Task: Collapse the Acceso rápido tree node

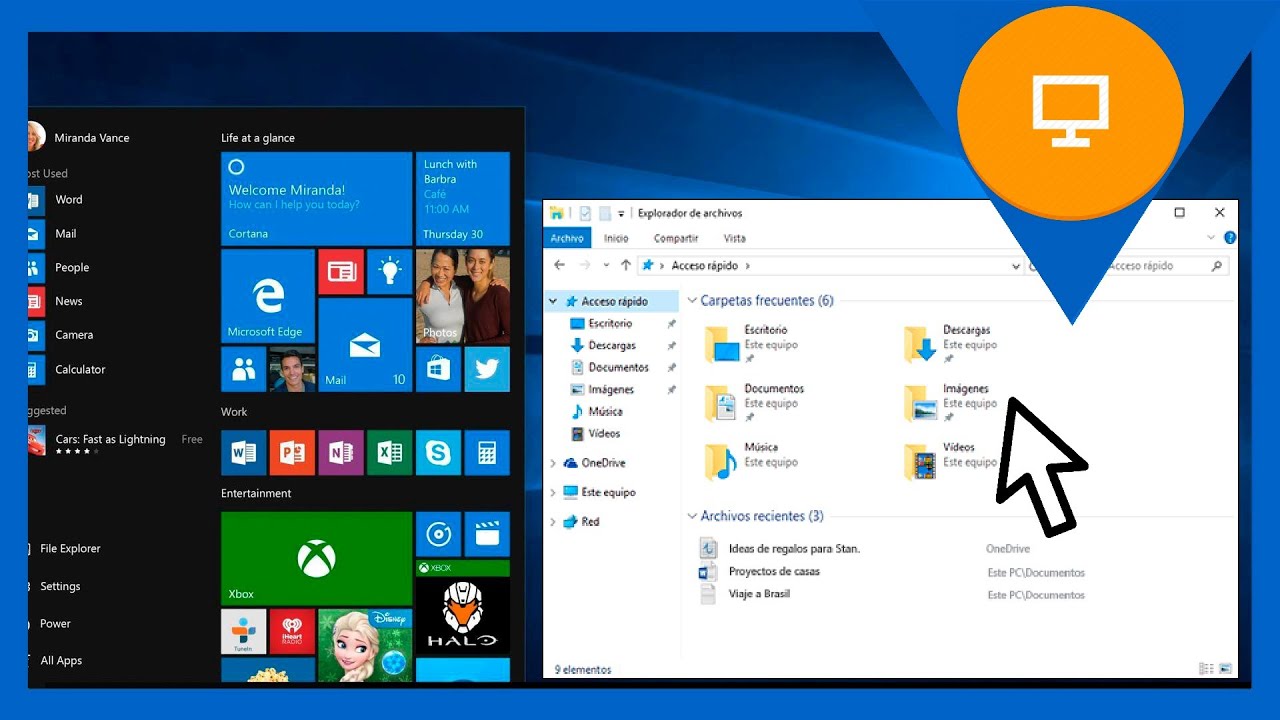Action: coord(553,301)
